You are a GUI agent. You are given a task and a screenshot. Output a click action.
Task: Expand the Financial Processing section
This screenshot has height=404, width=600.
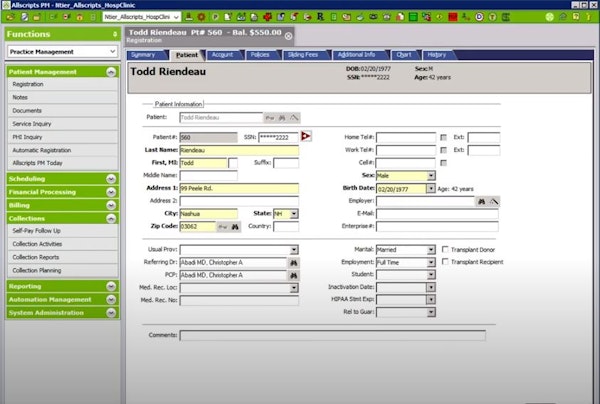click(x=111, y=192)
